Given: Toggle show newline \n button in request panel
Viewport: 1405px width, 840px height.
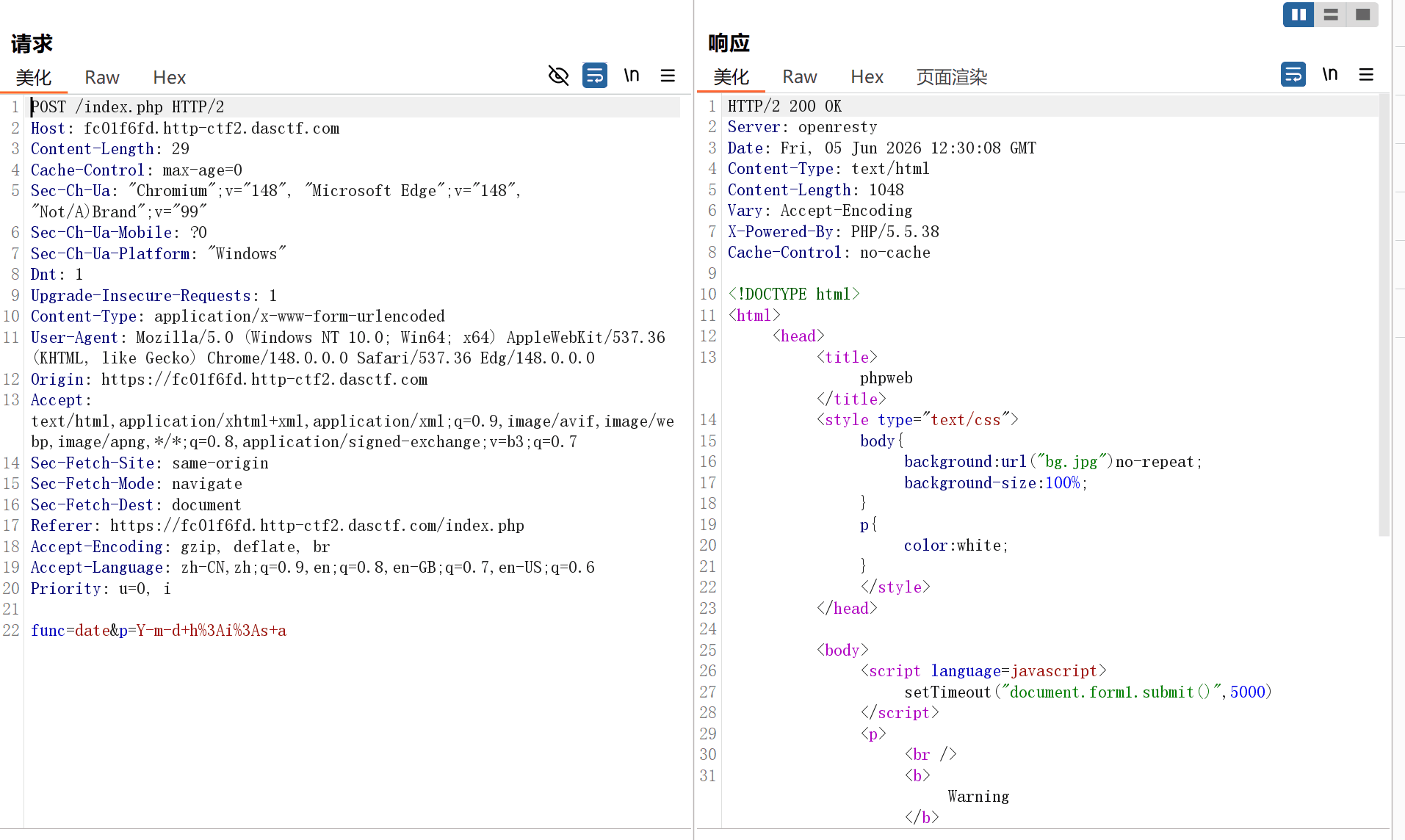Looking at the screenshot, I should pyautogui.click(x=632, y=76).
